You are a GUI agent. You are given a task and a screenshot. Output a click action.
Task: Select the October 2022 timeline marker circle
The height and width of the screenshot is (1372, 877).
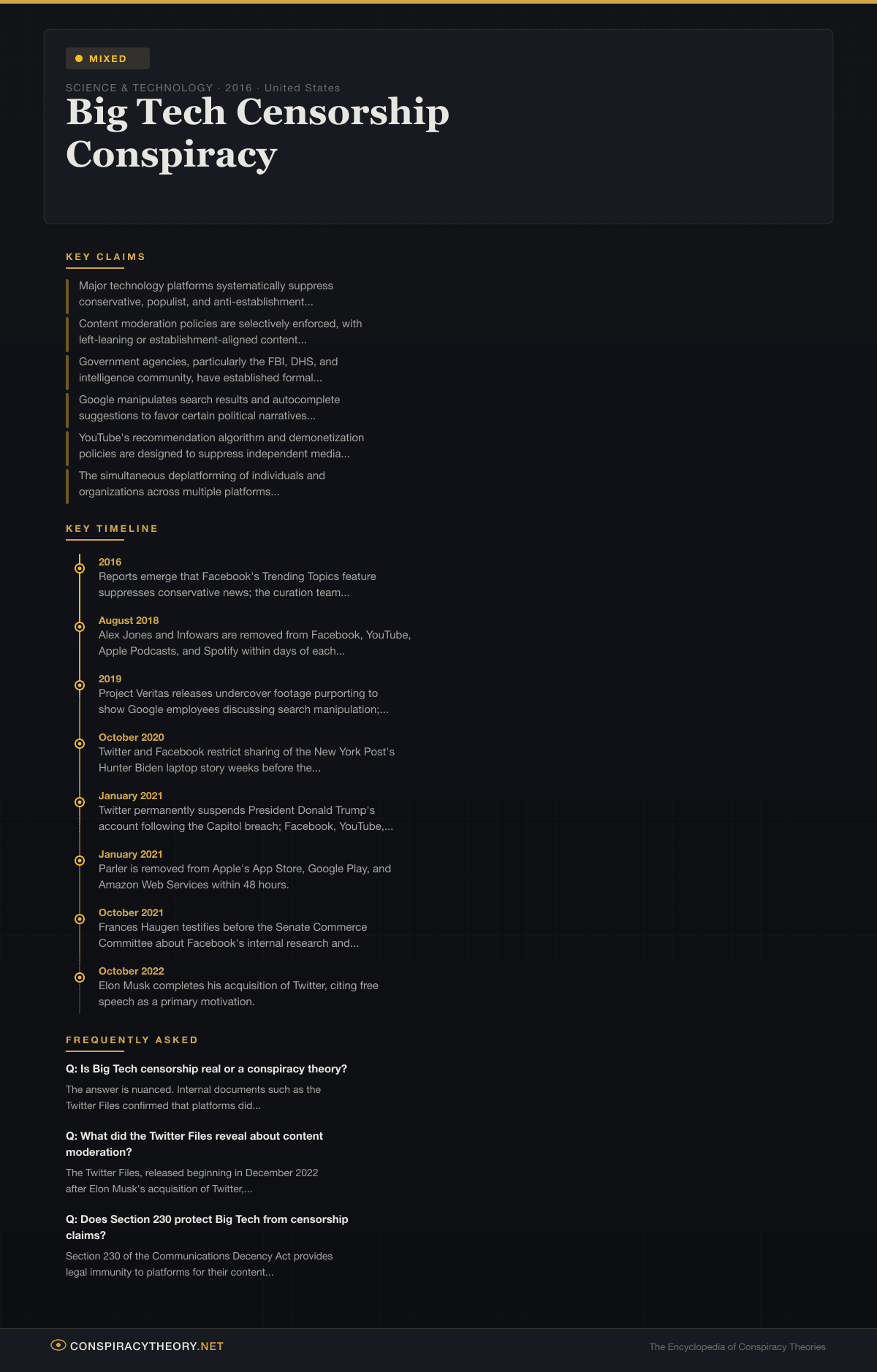coord(80,977)
